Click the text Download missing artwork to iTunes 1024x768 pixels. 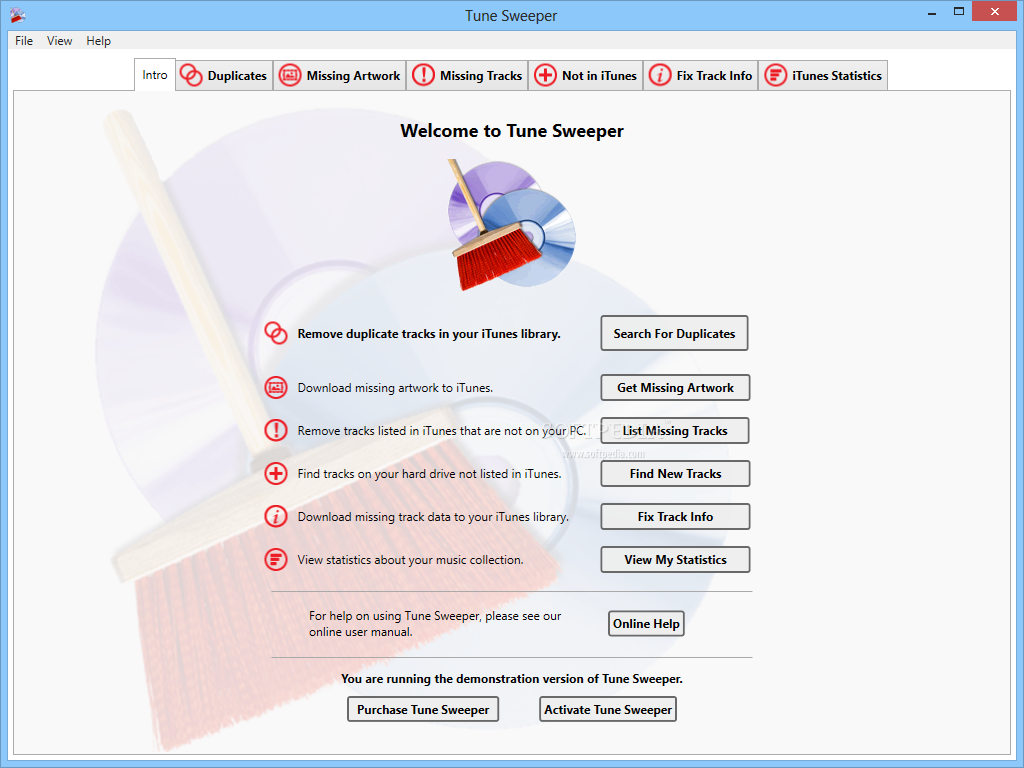[x=395, y=388]
